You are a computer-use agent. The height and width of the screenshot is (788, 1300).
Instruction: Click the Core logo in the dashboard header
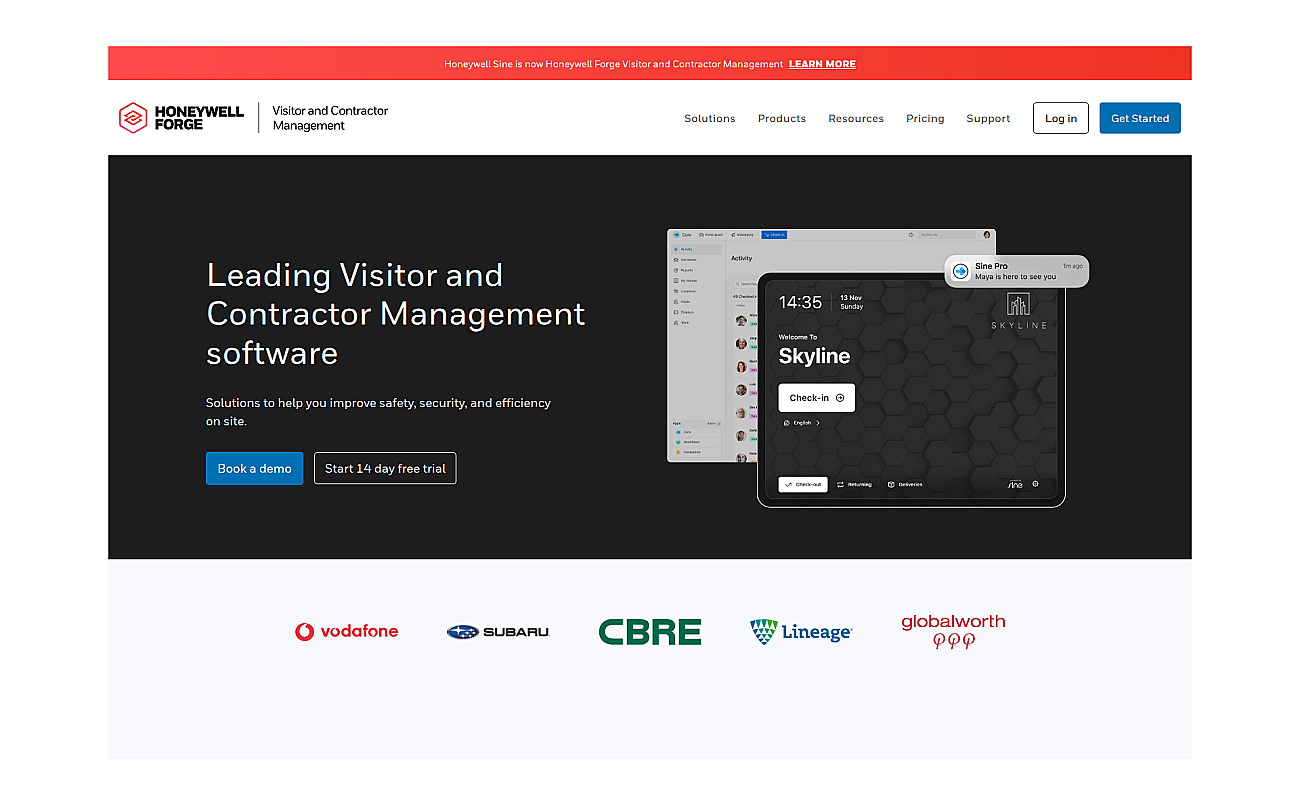682,235
